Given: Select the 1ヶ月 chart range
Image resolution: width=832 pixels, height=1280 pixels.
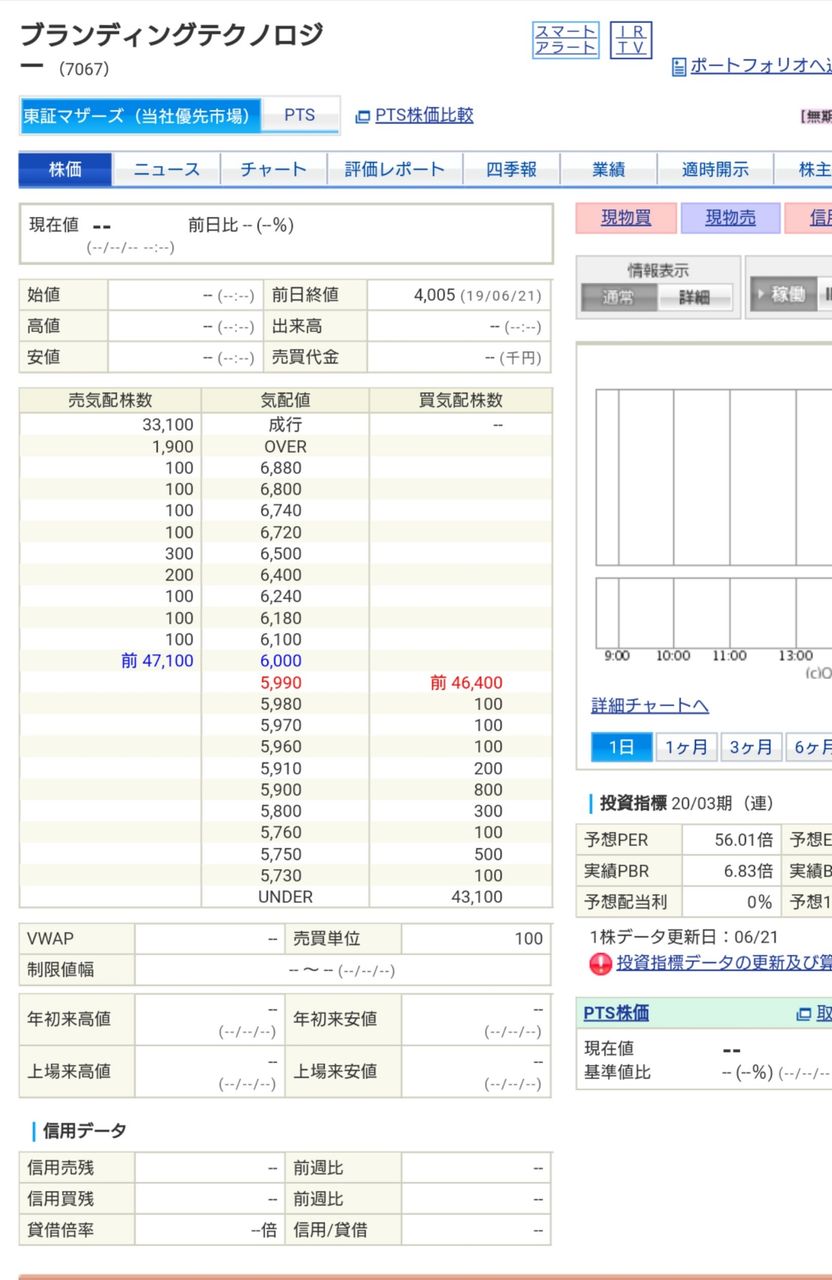Looking at the screenshot, I should (x=686, y=748).
